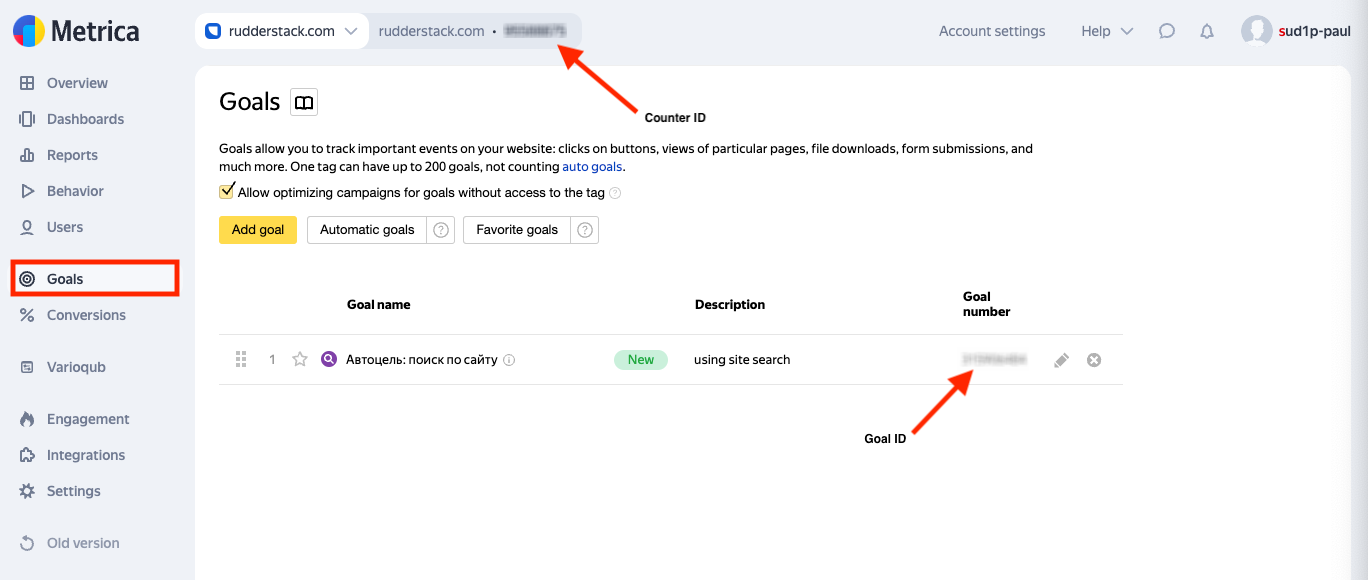This screenshot has height=580, width=1368.
Task: Click the Metrica logo icon
Action: click(x=29, y=31)
